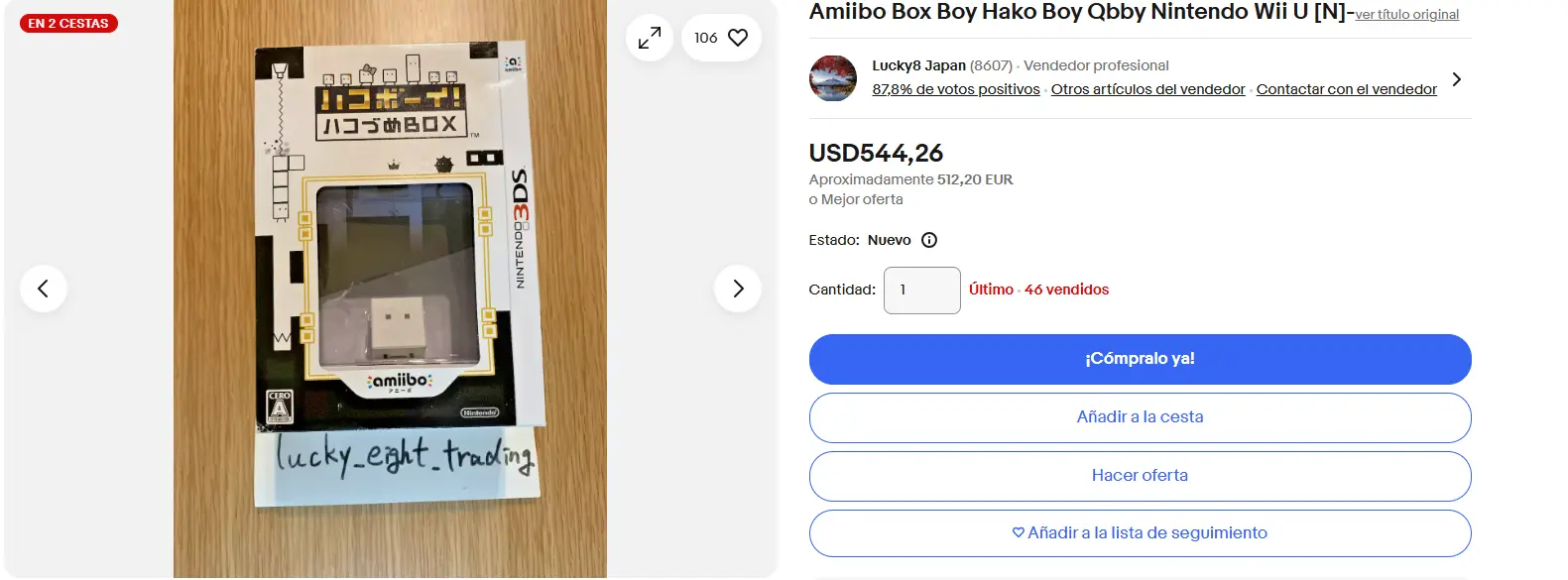Click the heart icon to favorite the item
This screenshot has height=580, width=1568.
point(738,38)
